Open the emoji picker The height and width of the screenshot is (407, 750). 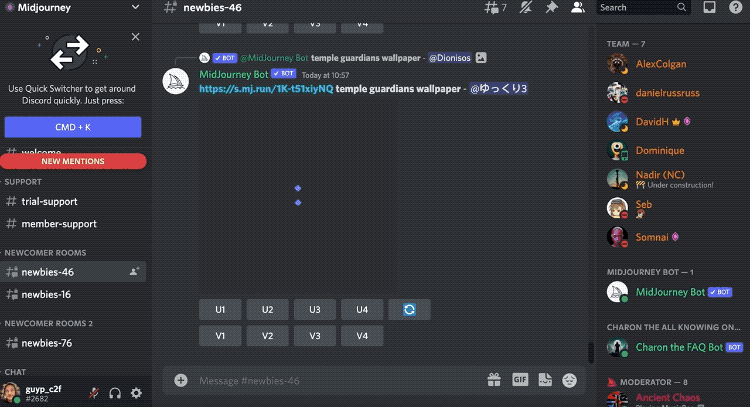(569, 380)
